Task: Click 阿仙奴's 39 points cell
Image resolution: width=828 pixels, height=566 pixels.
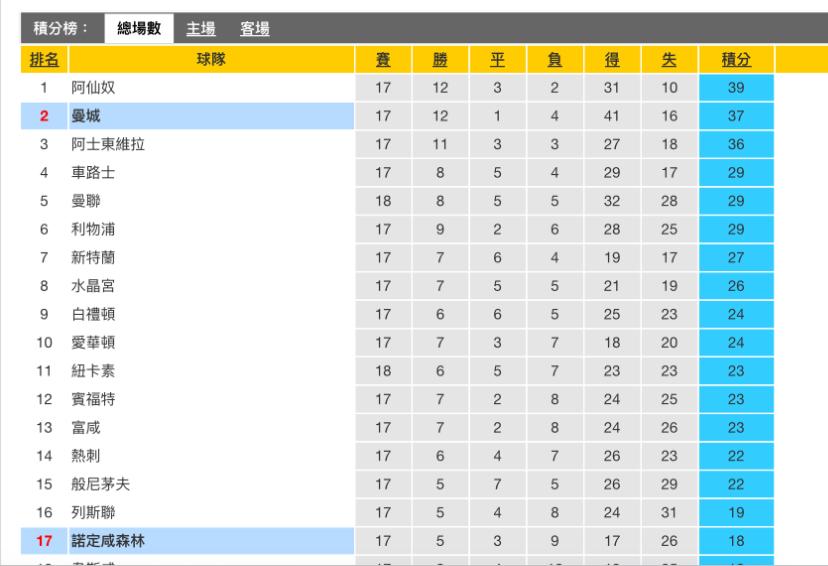Action: coord(736,89)
